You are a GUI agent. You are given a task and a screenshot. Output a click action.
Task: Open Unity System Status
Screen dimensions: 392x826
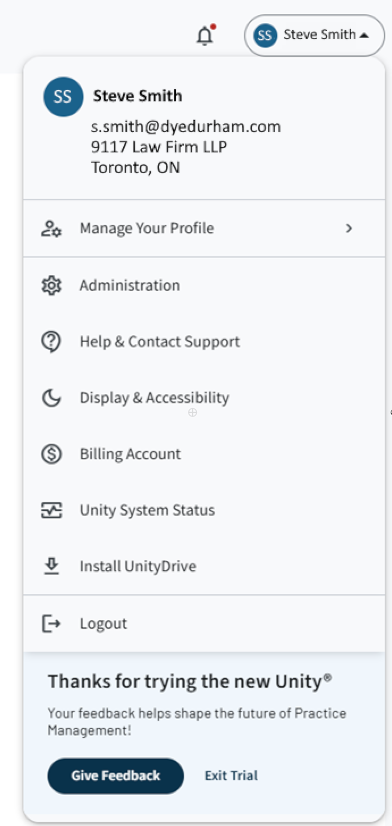click(204, 510)
